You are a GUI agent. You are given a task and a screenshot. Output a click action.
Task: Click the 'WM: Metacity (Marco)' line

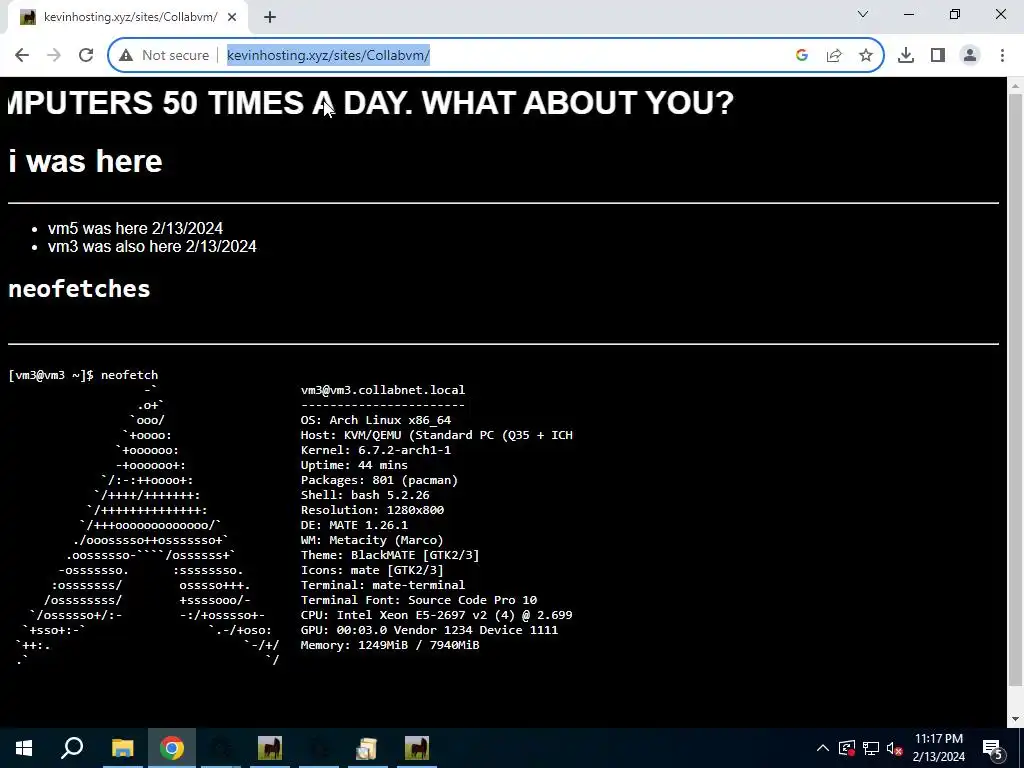click(372, 540)
